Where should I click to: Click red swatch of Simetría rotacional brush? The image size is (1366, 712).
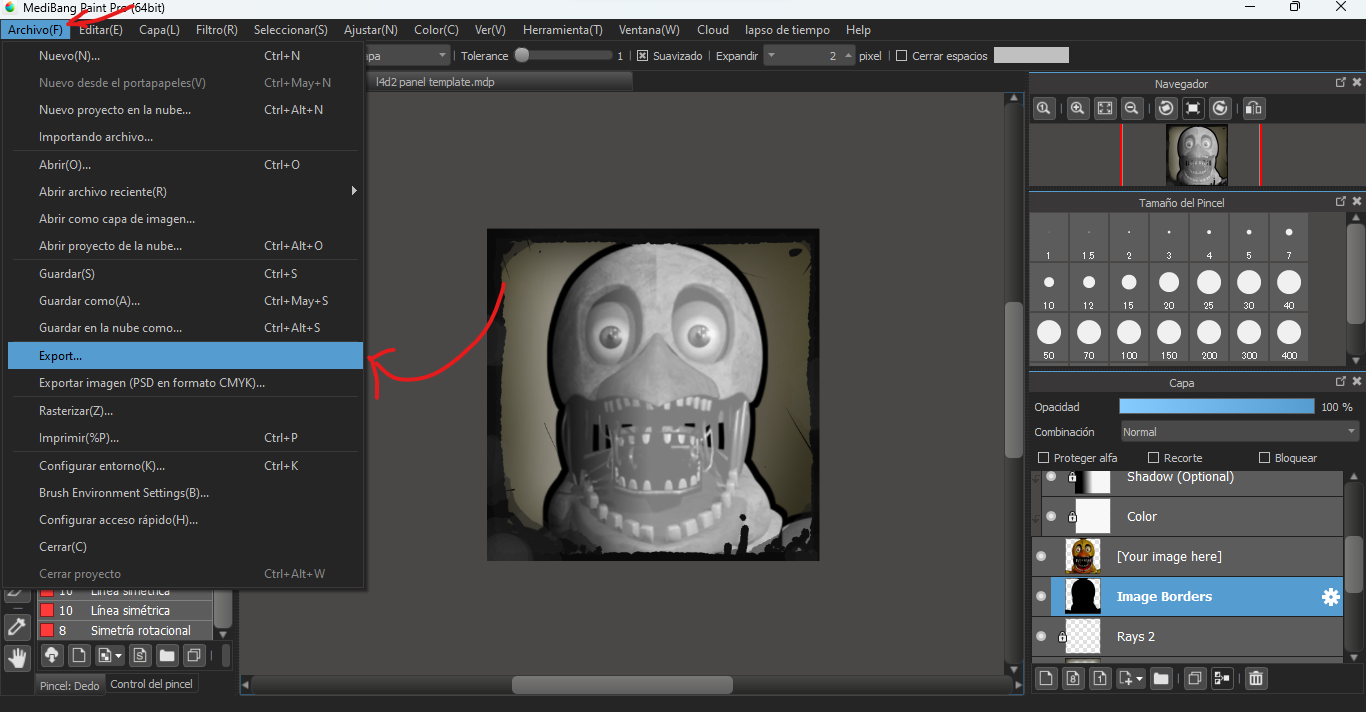click(46, 631)
